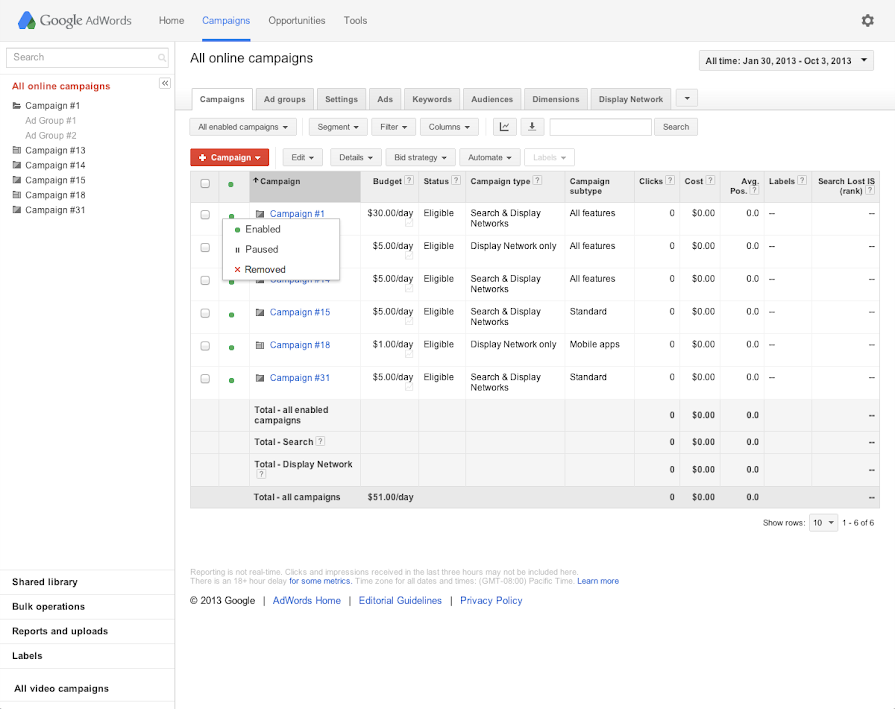895x709 pixels.
Task: Switch to the Display Network tab
Action: (x=631, y=99)
